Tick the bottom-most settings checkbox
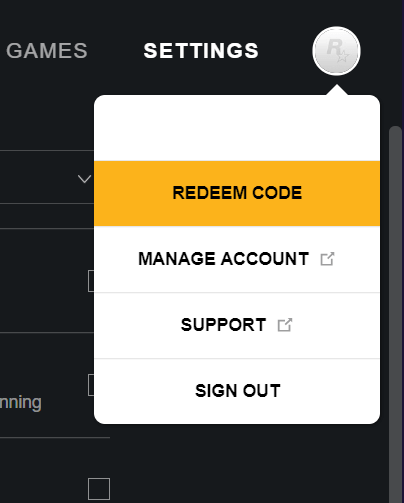The width and height of the screenshot is (404, 503). click(x=99, y=489)
